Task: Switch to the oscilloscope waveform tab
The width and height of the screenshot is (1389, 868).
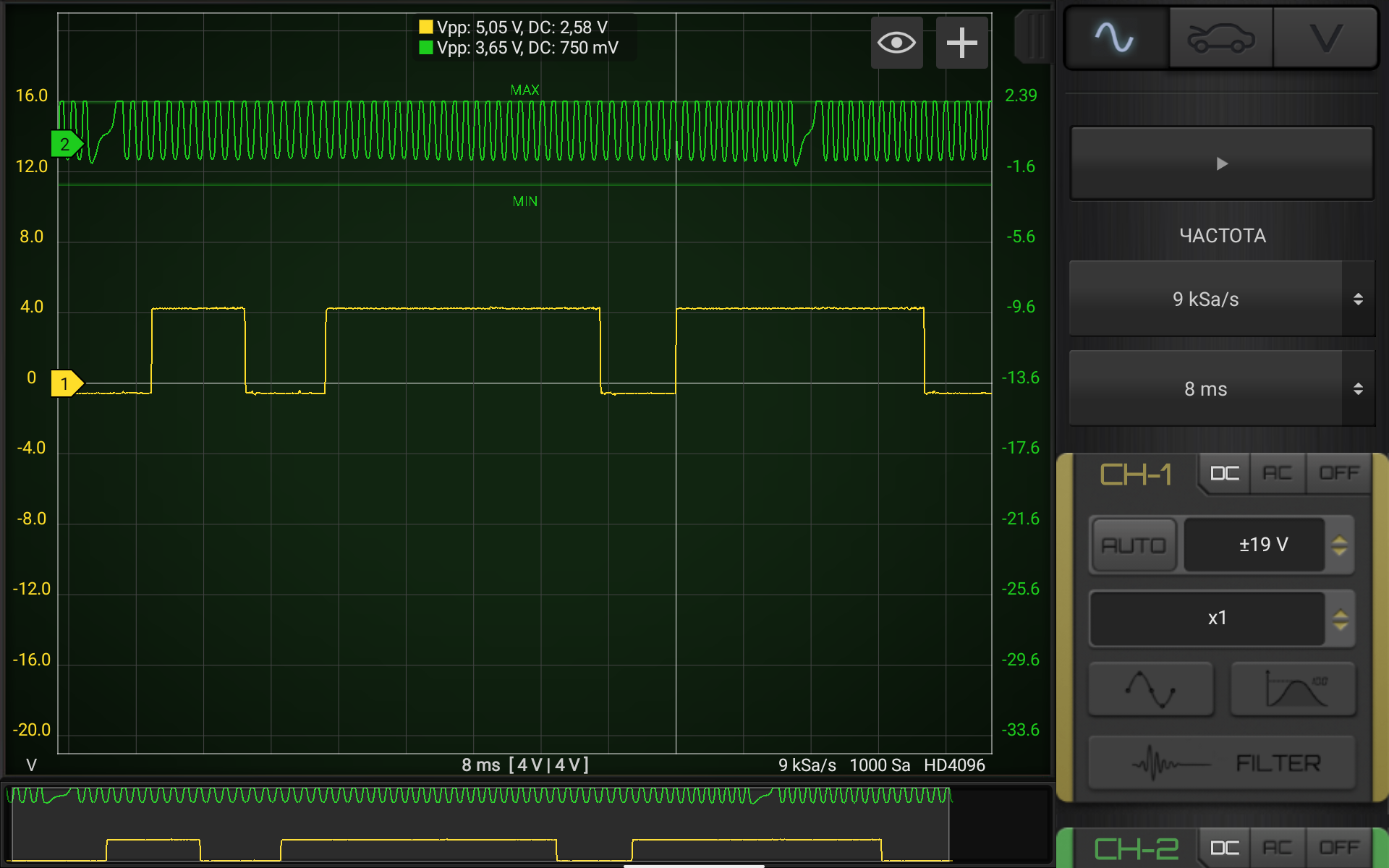Action: tap(1116, 38)
